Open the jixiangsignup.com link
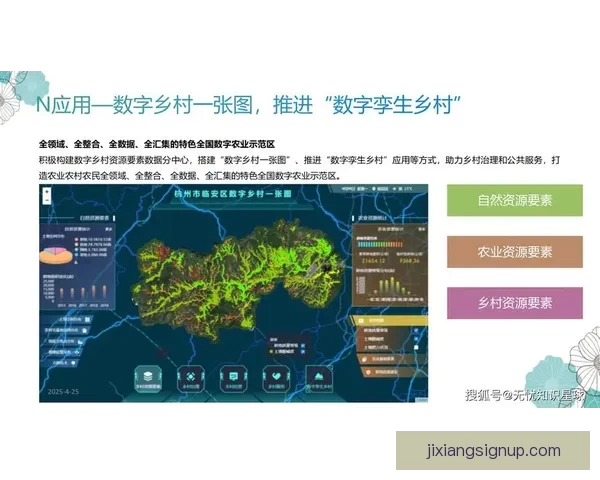 [493, 451]
